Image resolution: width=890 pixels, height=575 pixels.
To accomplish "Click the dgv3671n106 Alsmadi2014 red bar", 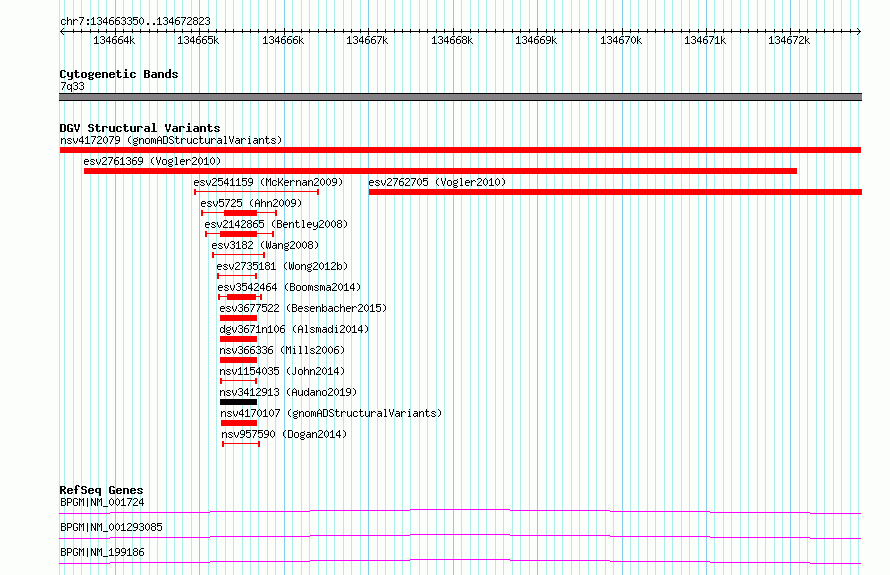I will pyautogui.click(x=238, y=339).
